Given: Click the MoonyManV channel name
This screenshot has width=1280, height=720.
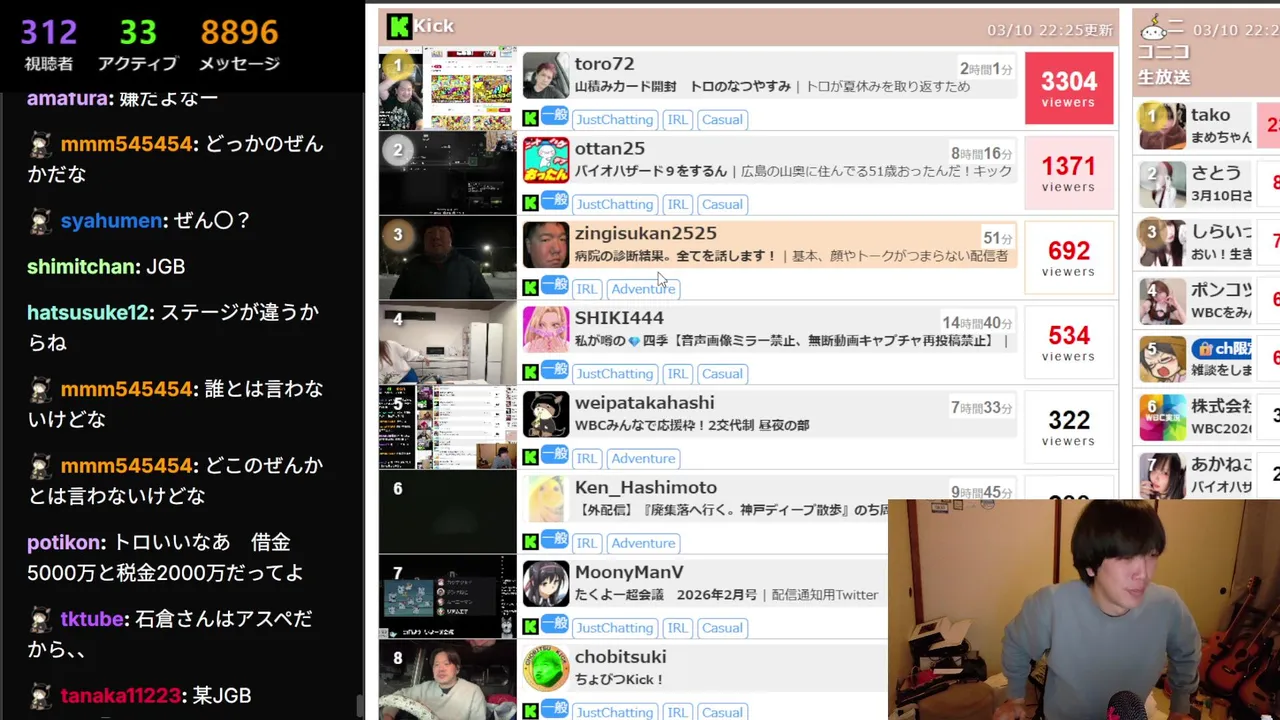Looking at the screenshot, I should 629,572.
